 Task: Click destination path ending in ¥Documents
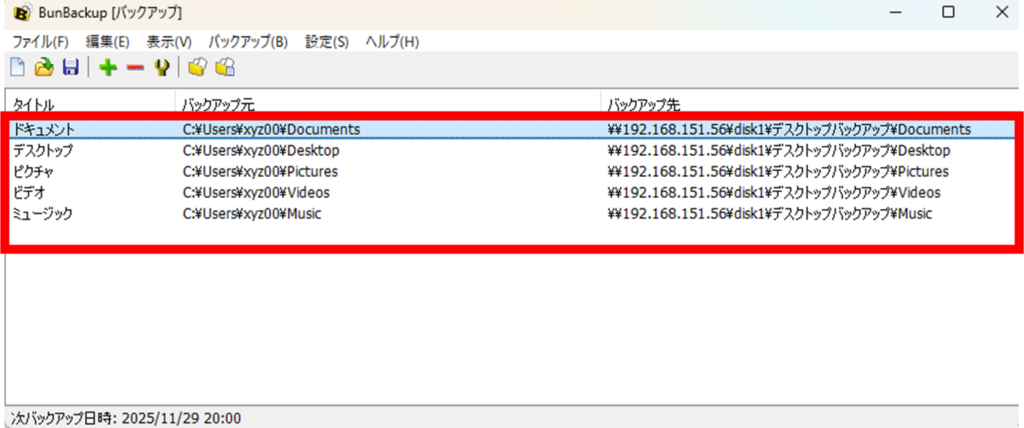point(790,129)
